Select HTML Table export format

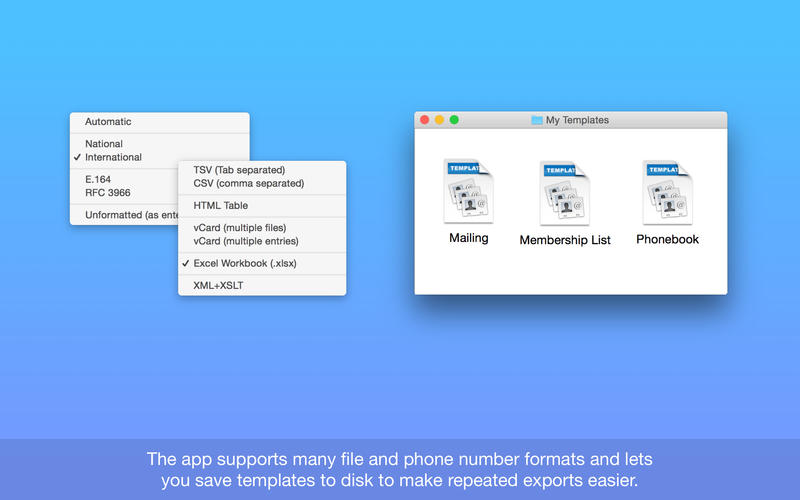pyautogui.click(x=221, y=205)
